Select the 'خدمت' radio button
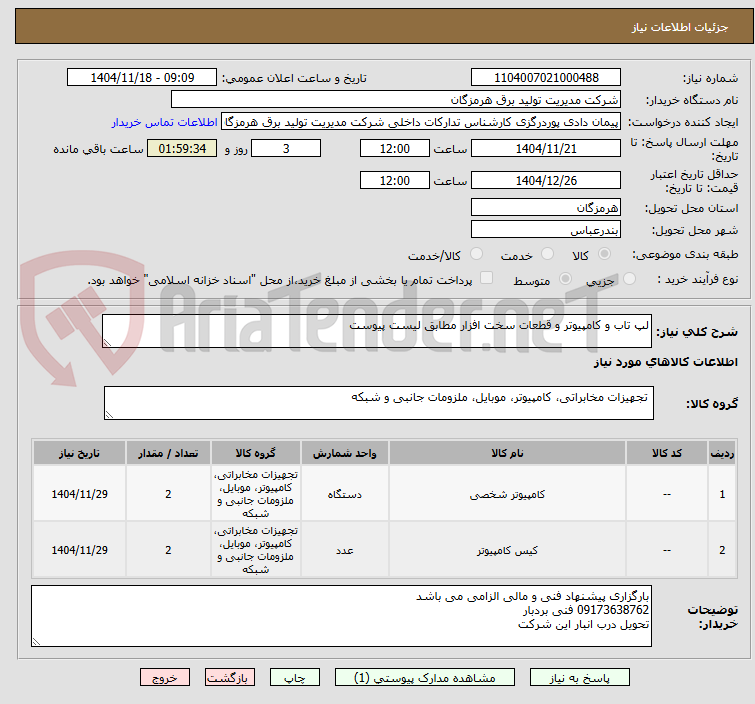Viewport: 755px width, 704px height. tap(547, 254)
